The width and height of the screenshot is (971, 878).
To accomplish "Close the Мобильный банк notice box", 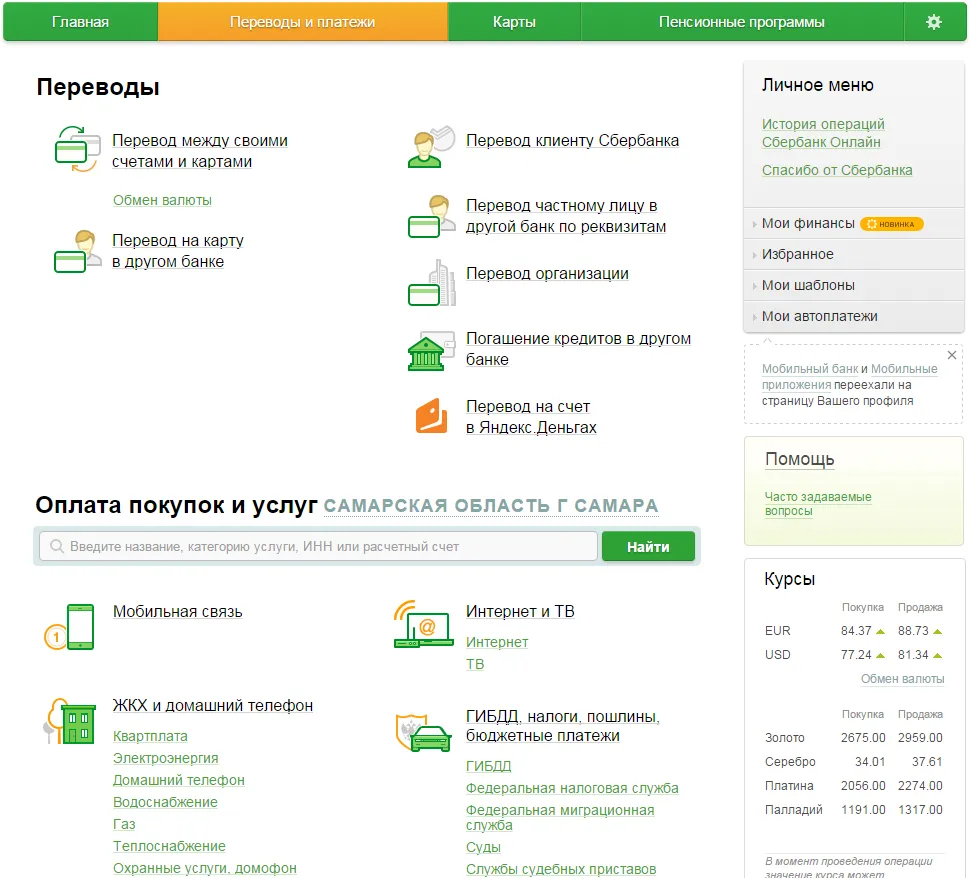I will point(951,355).
